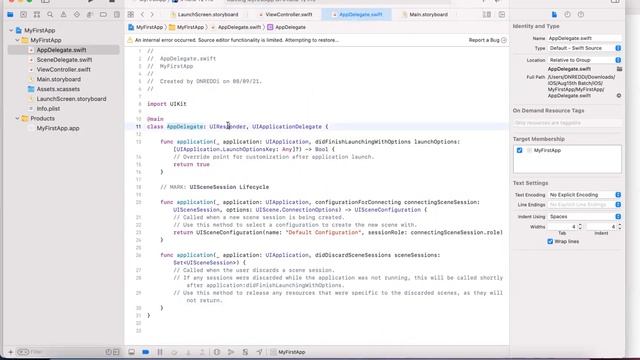The height and width of the screenshot is (360, 640).
Task: Uncheck MyFirstApp target membership
Action: 519,150
